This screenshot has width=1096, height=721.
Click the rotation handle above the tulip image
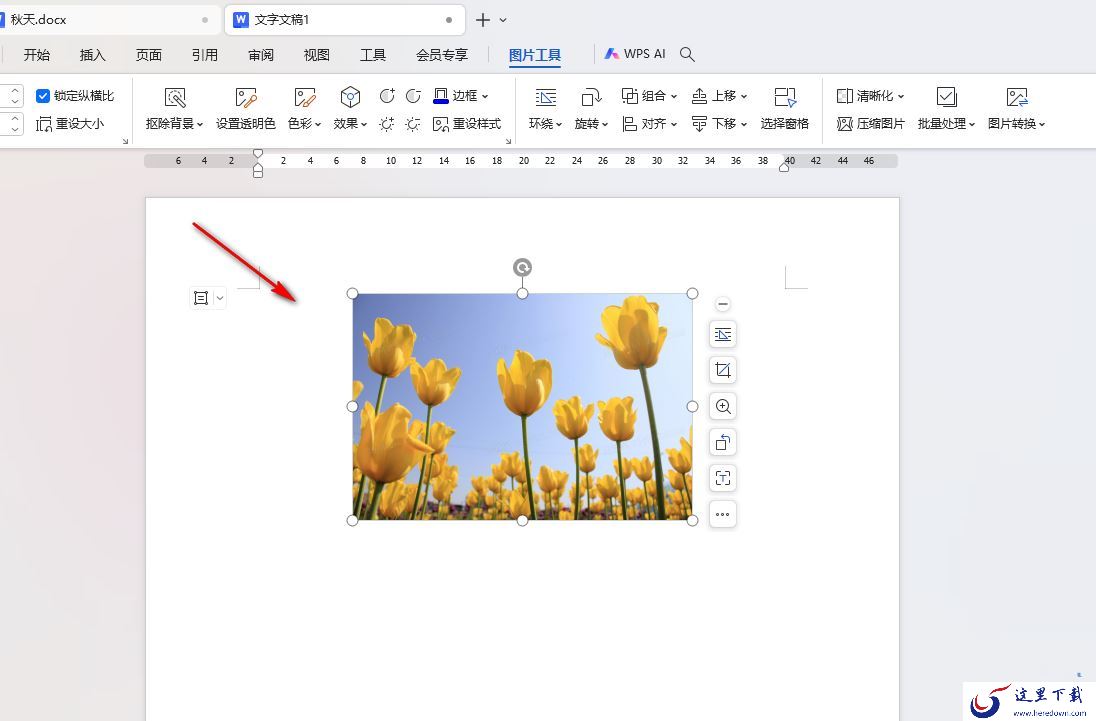point(522,267)
